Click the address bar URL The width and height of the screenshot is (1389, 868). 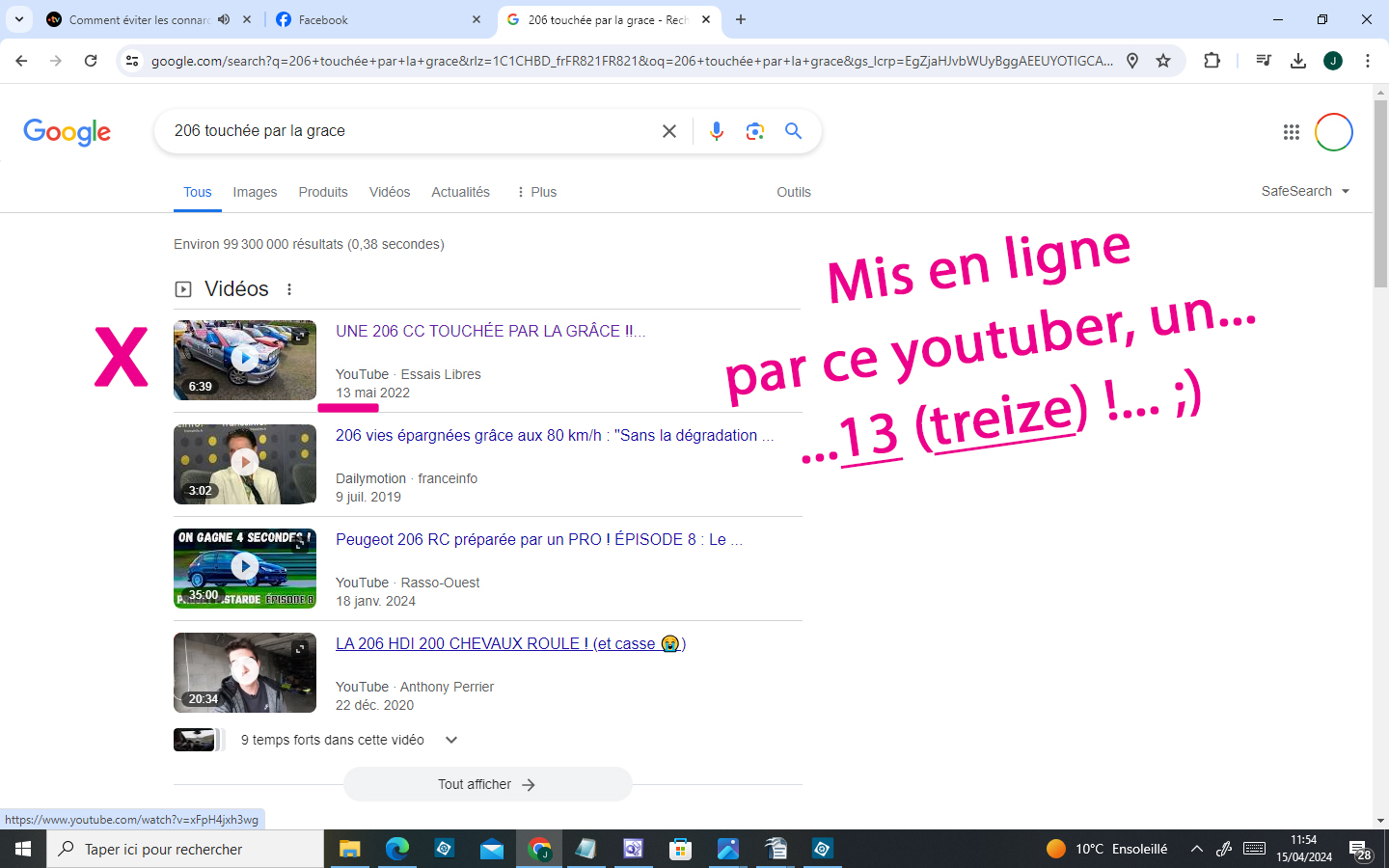[x=632, y=61]
